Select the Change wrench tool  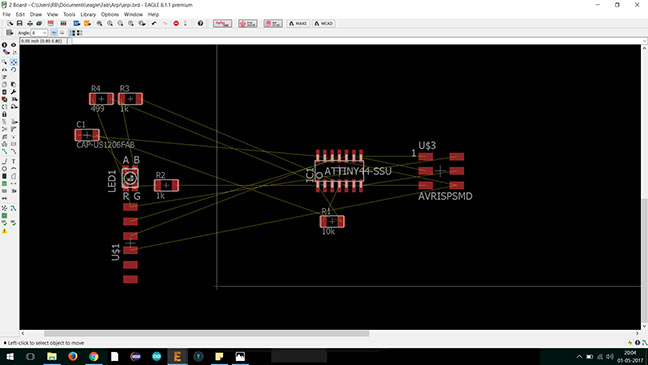click(14, 91)
